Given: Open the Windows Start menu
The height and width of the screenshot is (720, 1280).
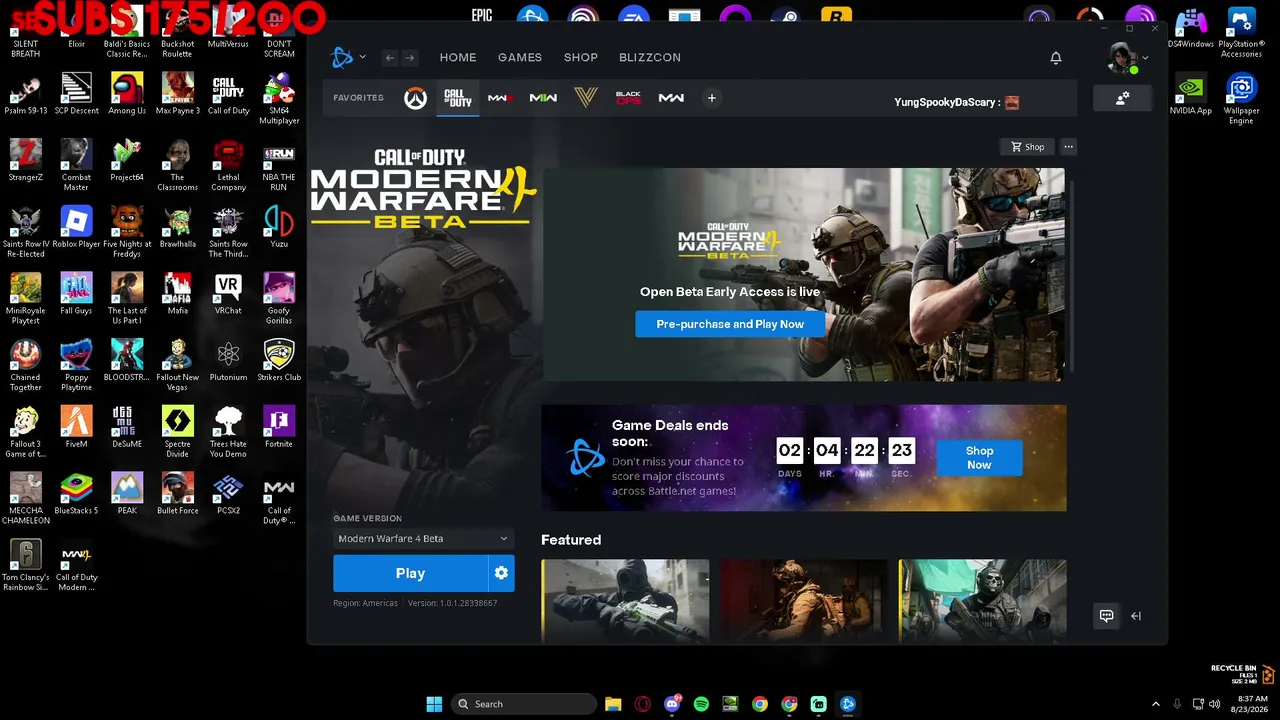Looking at the screenshot, I should pos(434,704).
